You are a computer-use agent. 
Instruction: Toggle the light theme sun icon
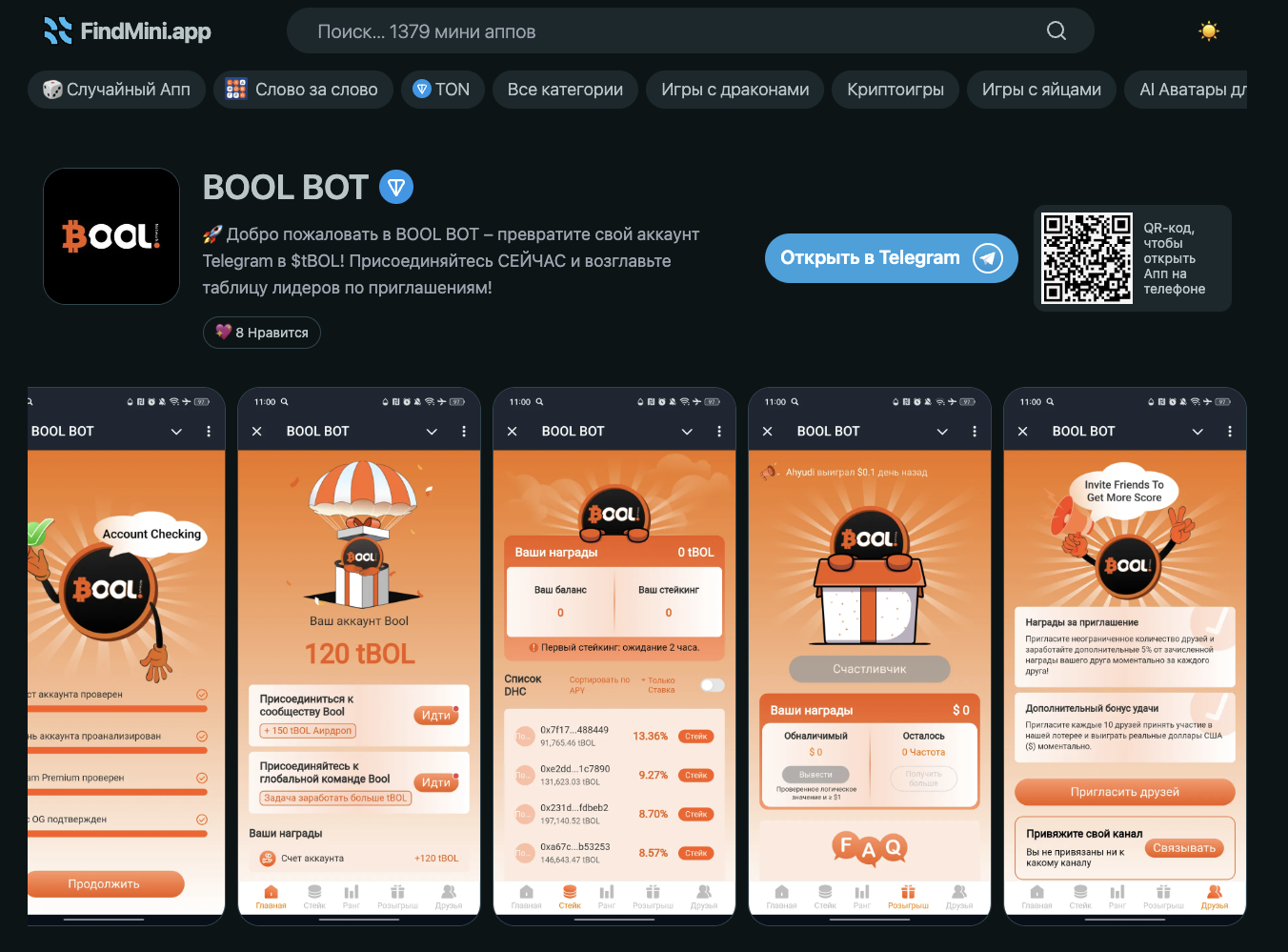click(x=1209, y=31)
